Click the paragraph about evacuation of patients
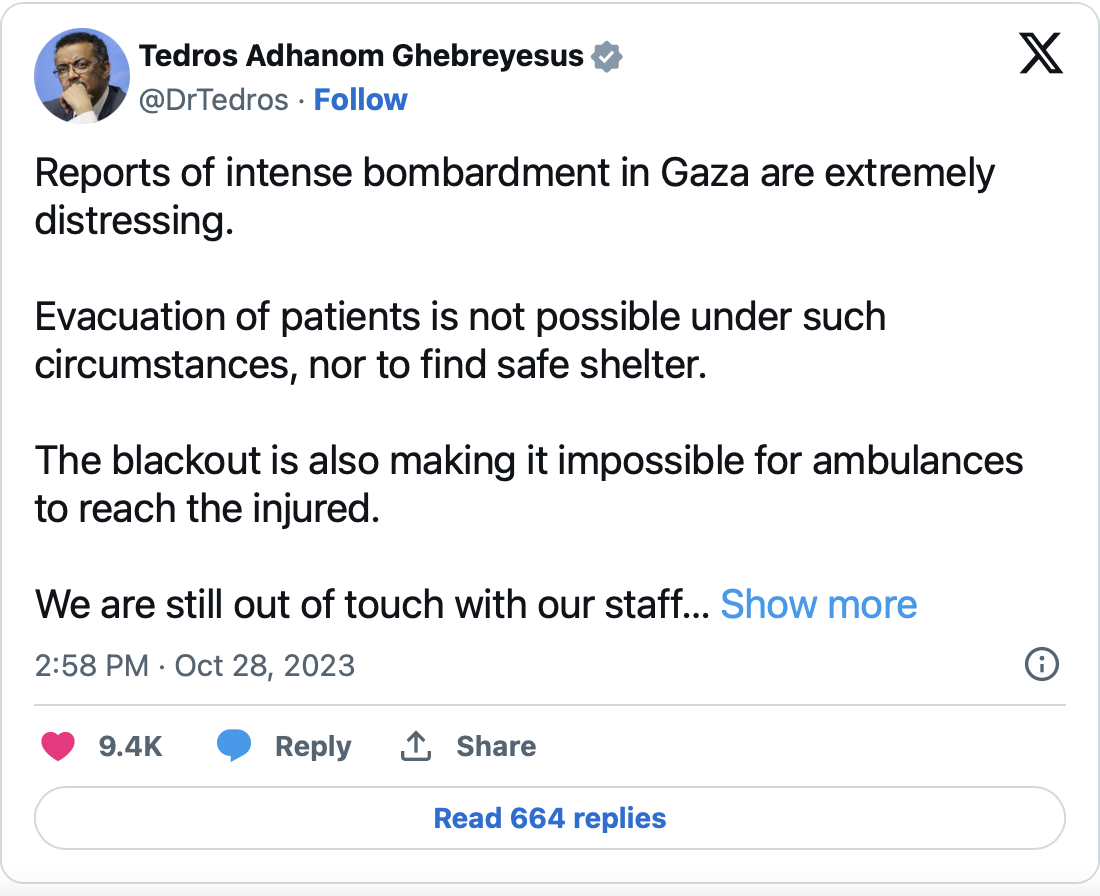The height and width of the screenshot is (896, 1100). tap(460, 340)
